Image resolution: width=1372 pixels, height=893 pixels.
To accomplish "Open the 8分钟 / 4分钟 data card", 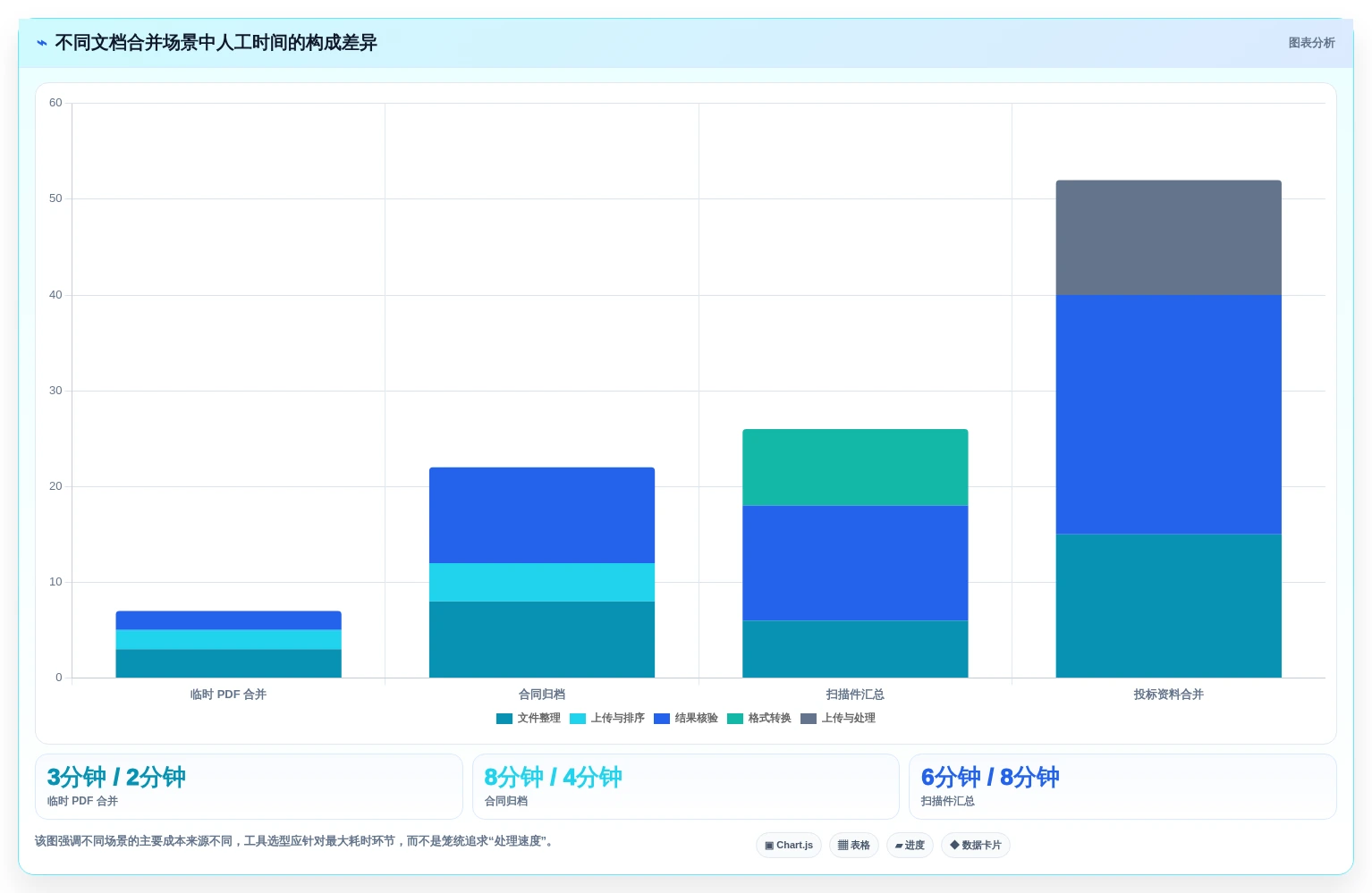I will coord(685,787).
